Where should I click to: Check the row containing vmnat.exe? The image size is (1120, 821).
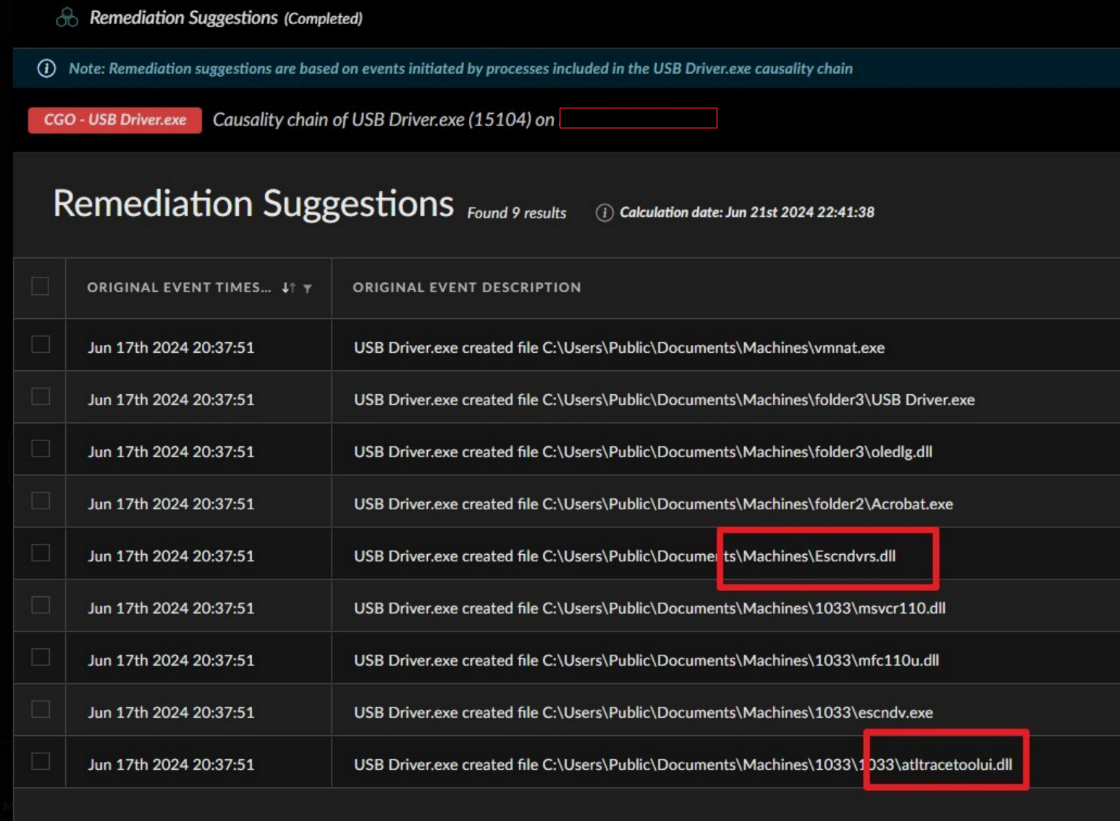point(38,343)
